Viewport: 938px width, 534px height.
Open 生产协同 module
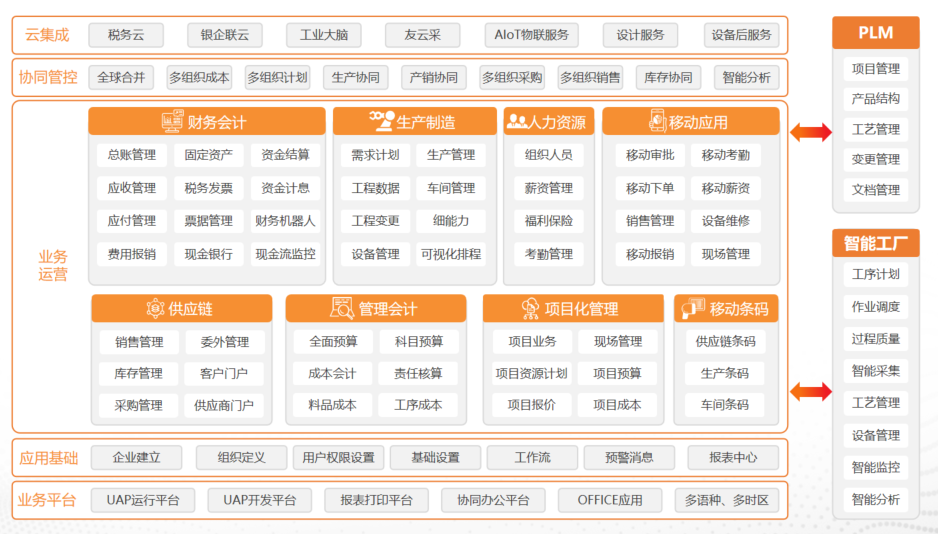pyautogui.click(x=355, y=78)
